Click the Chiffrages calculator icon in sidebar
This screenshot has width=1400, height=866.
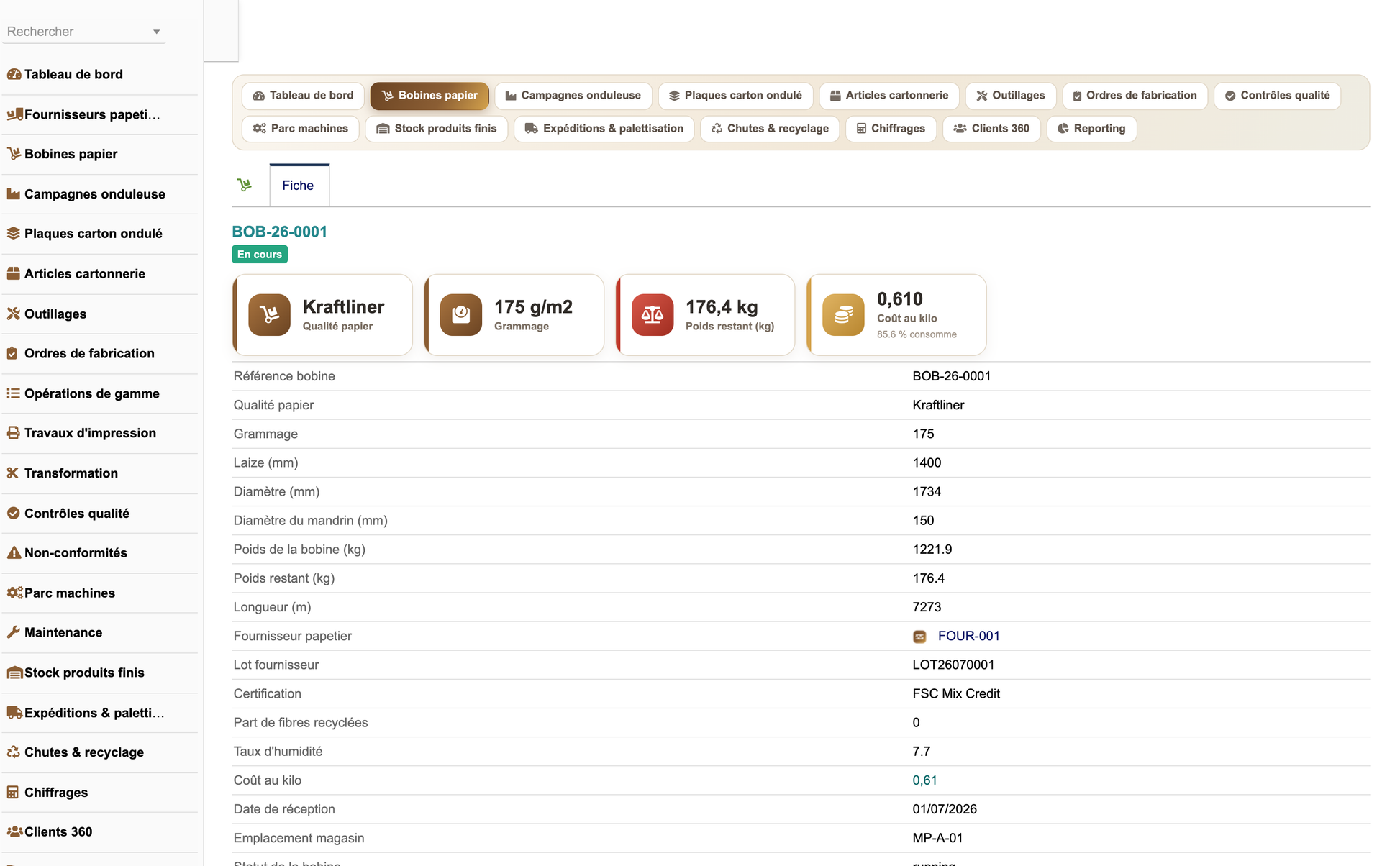click(x=13, y=793)
